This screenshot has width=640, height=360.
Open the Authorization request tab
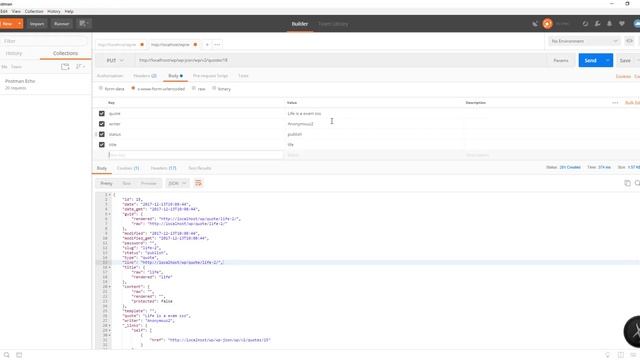(x=110, y=76)
